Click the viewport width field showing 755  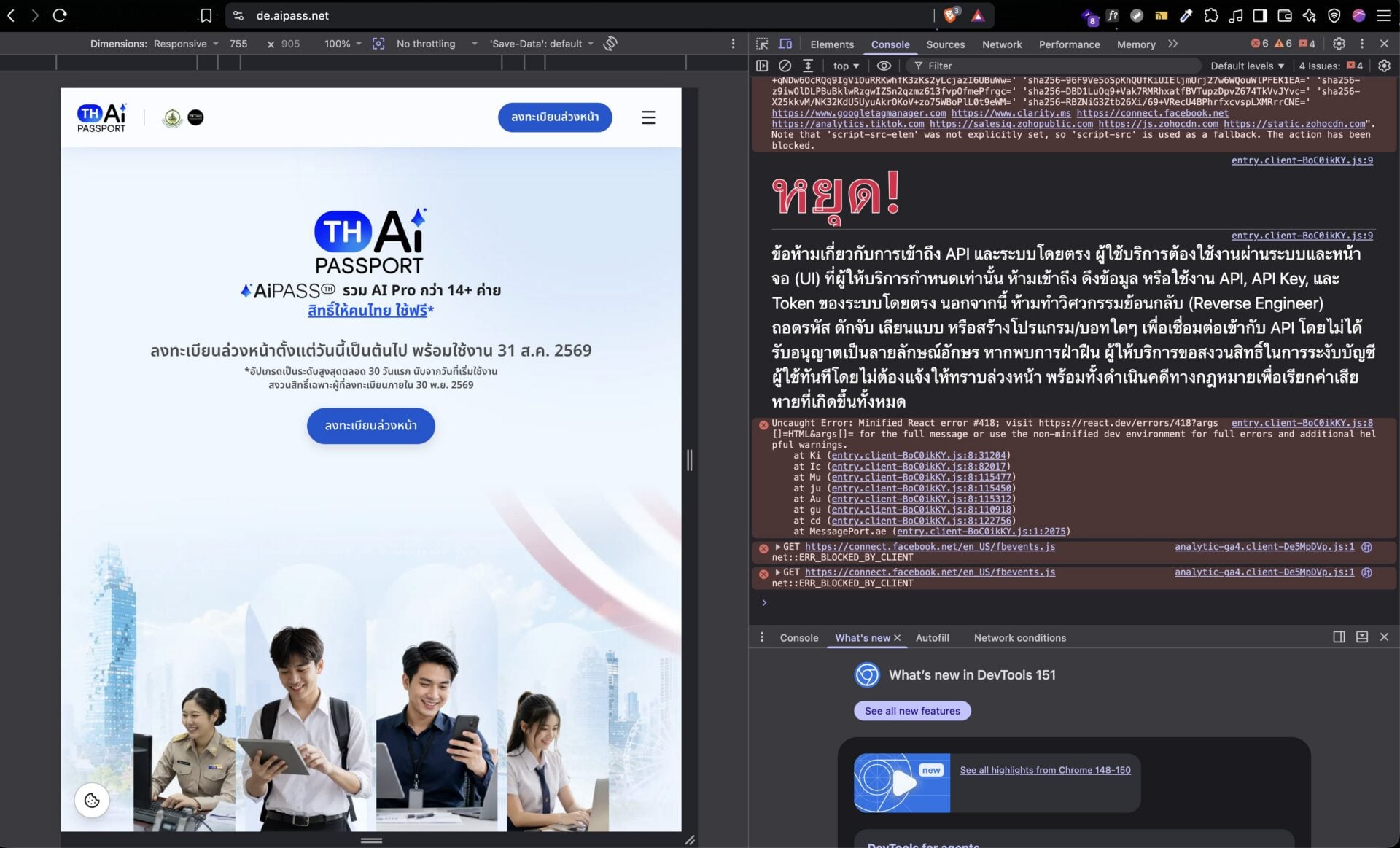pyautogui.click(x=238, y=44)
